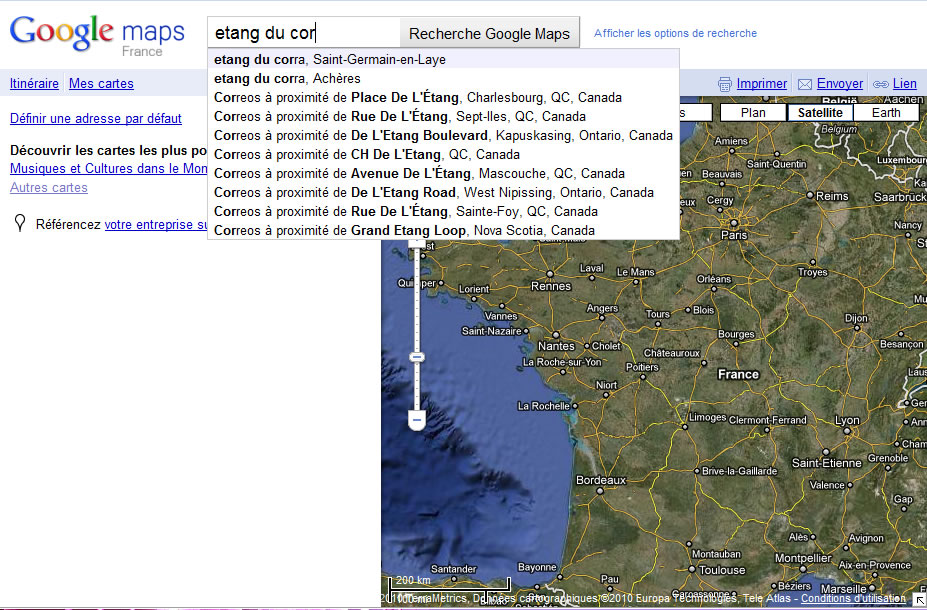Image resolution: width=927 pixels, height=610 pixels.
Task: Click the chain link icon next to Lien
Action: (x=880, y=84)
